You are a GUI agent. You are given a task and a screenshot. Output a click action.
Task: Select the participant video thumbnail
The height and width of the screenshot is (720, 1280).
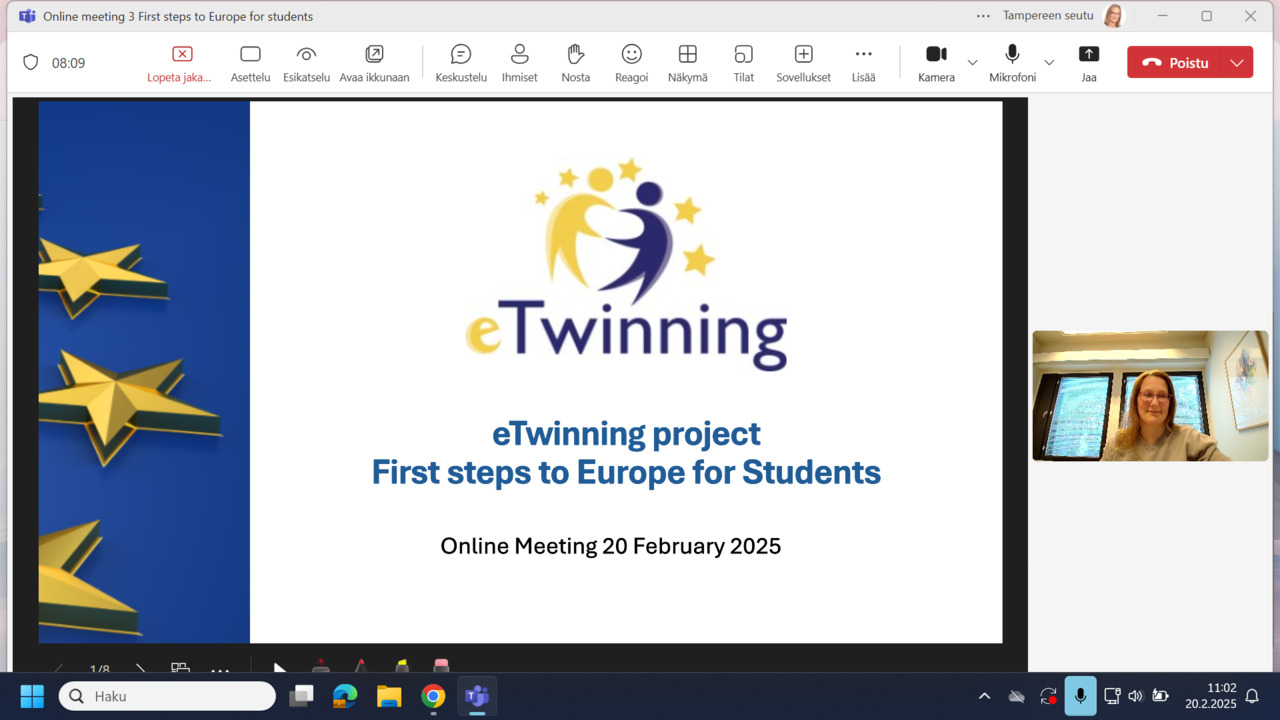click(1150, 396)
